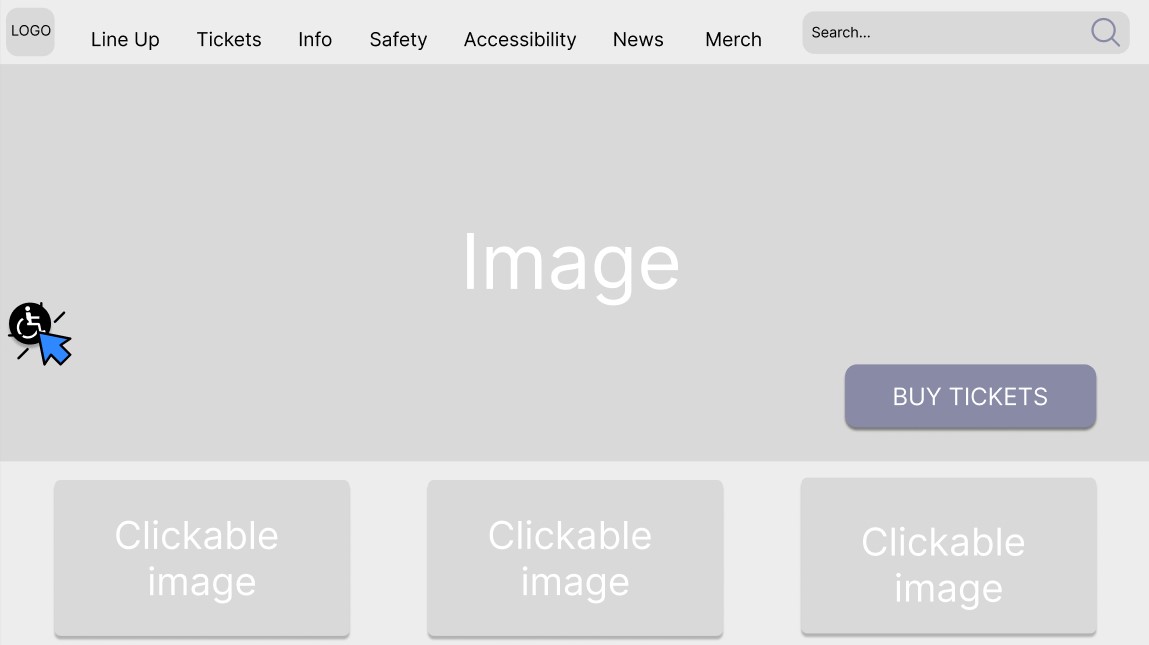
Task: Open the right Clickable image card
Action: click(x=948, y=556)
